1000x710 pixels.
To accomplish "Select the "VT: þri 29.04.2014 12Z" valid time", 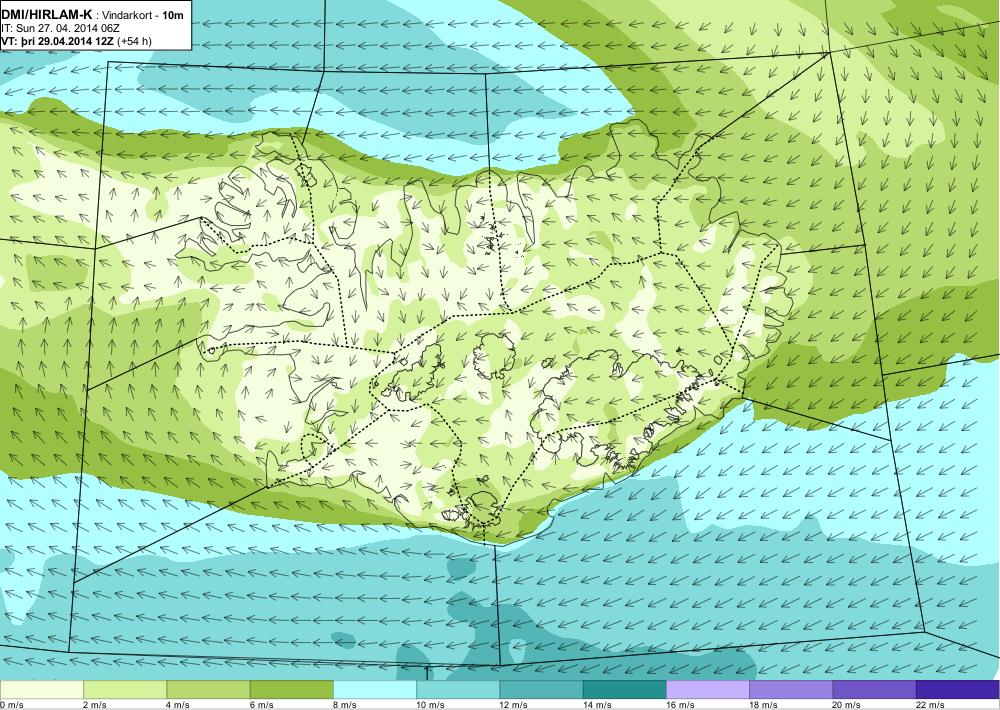I will pos(58,41).
